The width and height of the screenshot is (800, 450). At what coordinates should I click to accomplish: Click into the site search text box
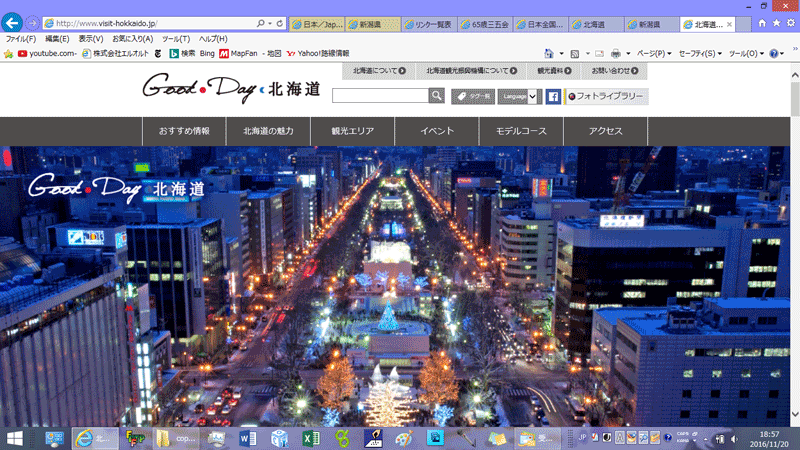380,96
